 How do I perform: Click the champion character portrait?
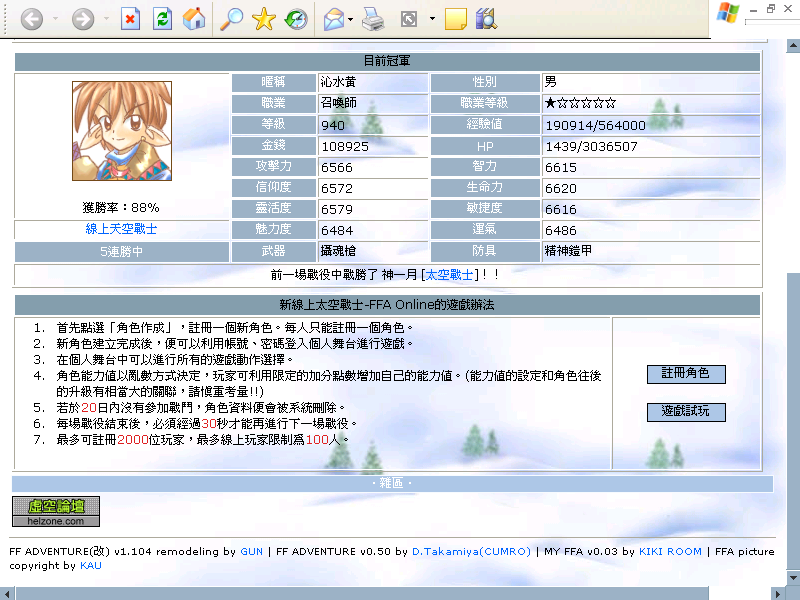point(121,131)
